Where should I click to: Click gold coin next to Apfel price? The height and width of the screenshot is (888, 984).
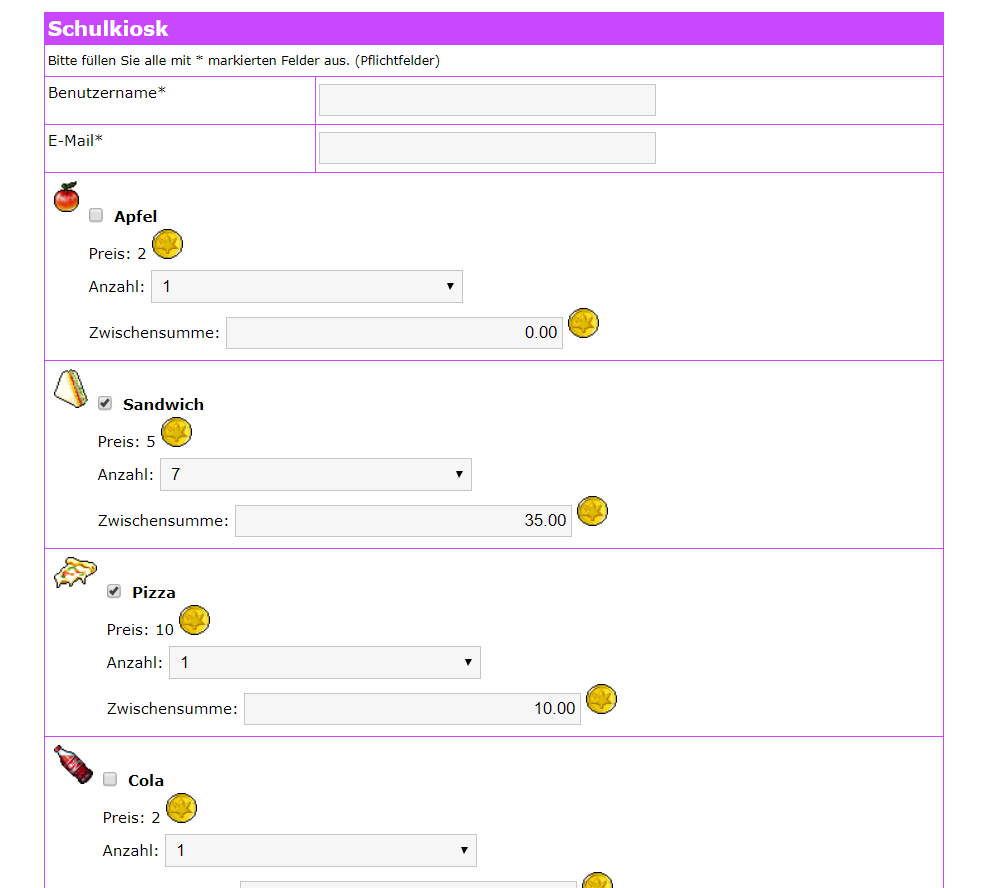tap(168, 244)
